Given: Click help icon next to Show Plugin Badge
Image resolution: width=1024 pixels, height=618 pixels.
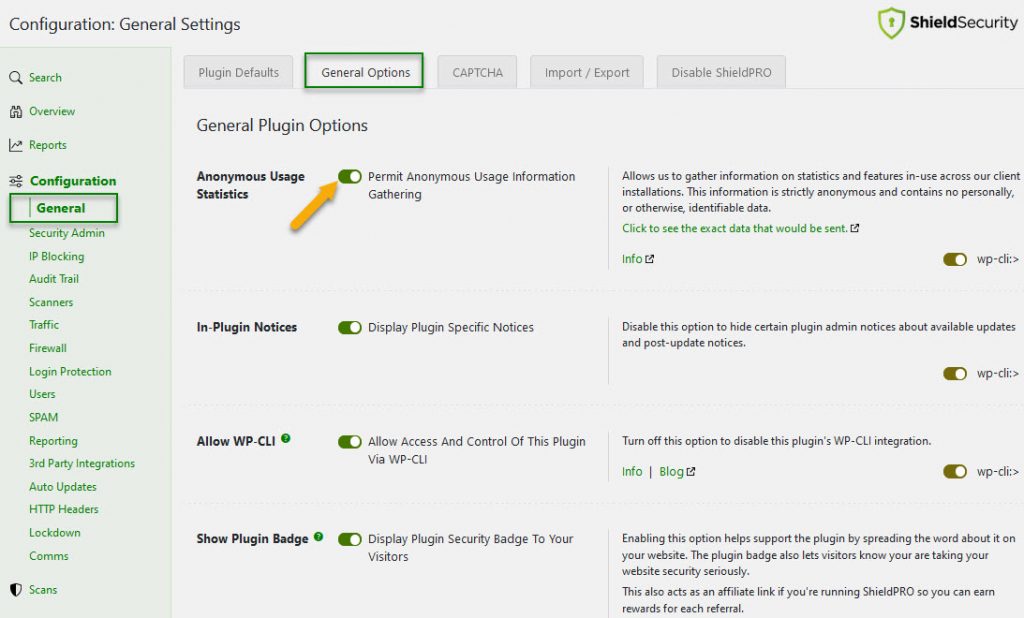Looking at the screenshot, I should coord(319,536).
